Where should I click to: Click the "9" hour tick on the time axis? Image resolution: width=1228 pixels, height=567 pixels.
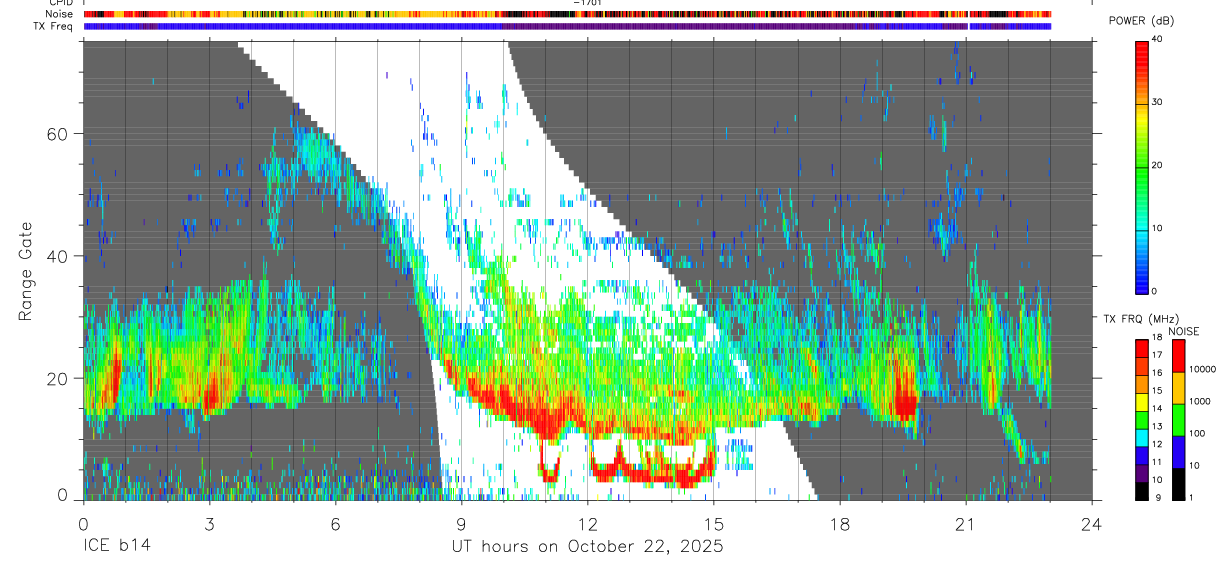461,523
